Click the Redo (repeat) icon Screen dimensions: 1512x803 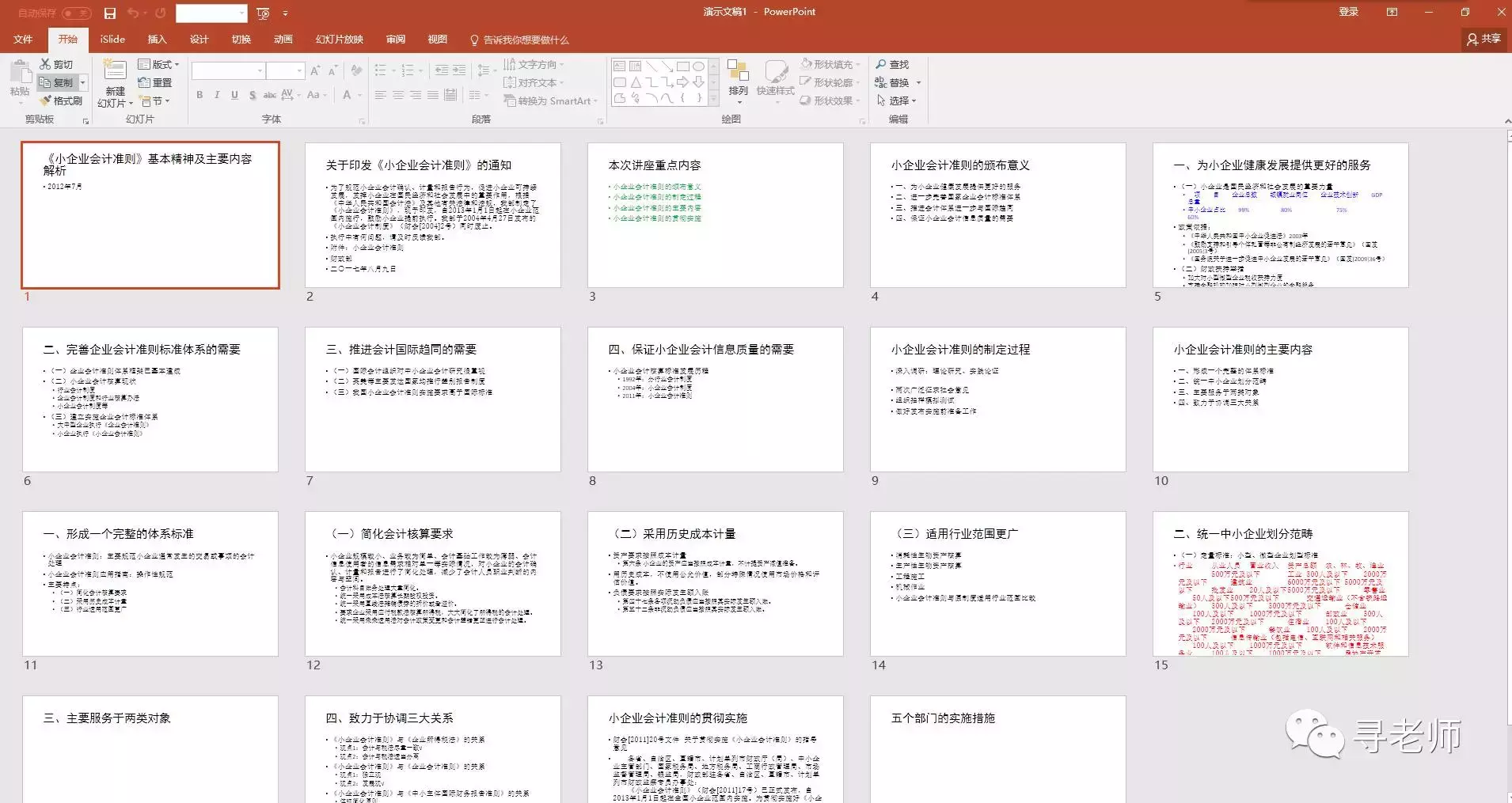pyautogui.click(x=161, y=13)
